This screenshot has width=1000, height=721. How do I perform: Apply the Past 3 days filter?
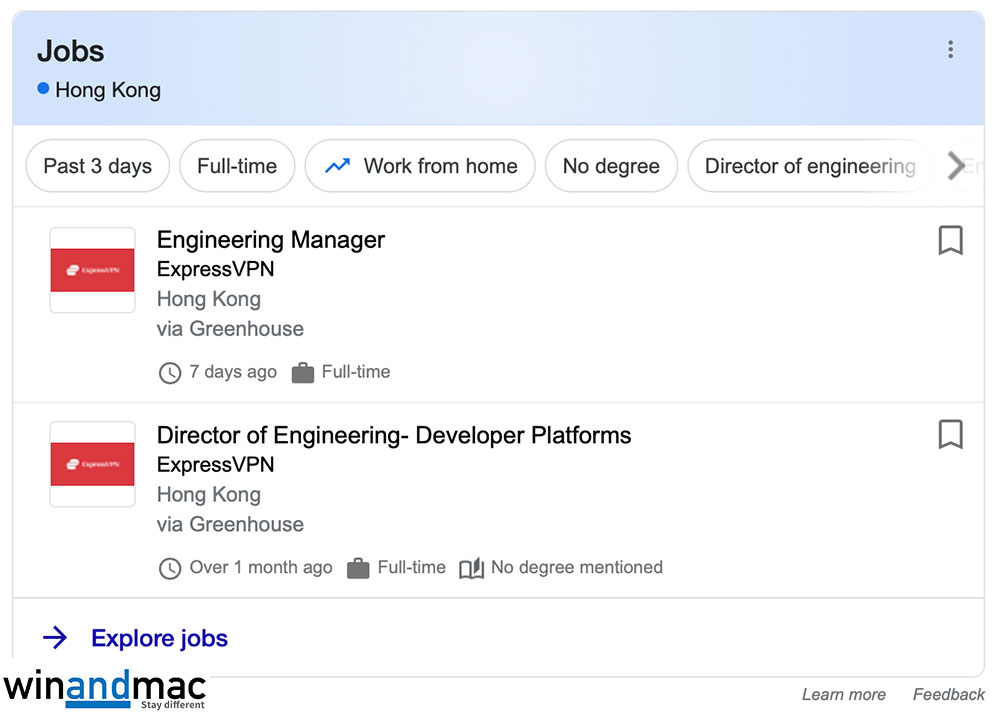point(98,166)
